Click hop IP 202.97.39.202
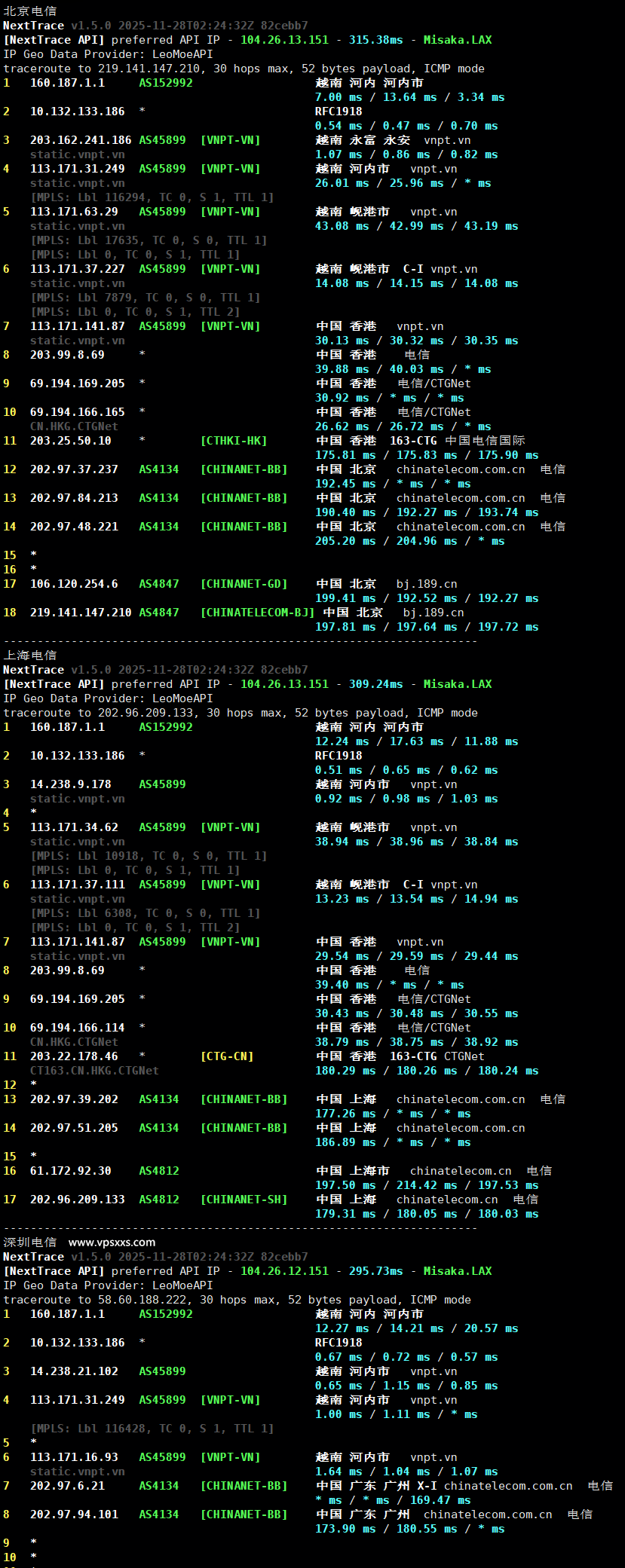The width and height of the screenshot is (625, 1568). point(74,1099)
